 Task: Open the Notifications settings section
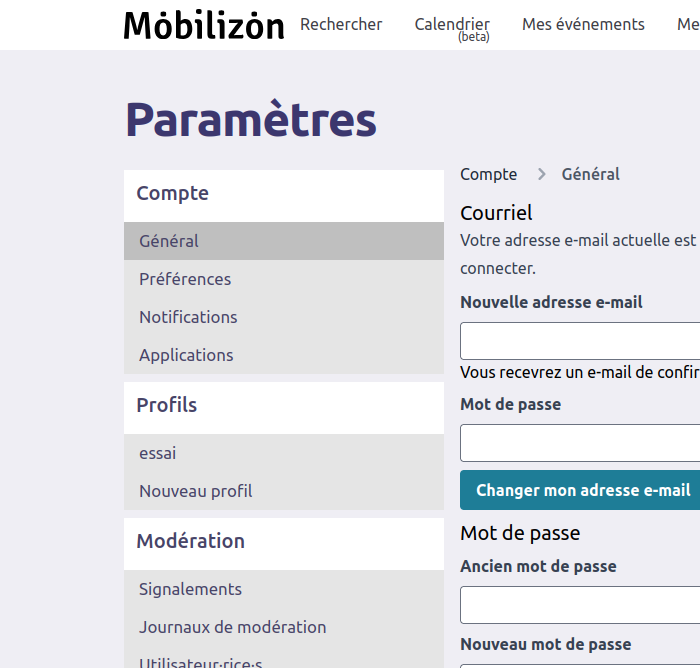188,317
